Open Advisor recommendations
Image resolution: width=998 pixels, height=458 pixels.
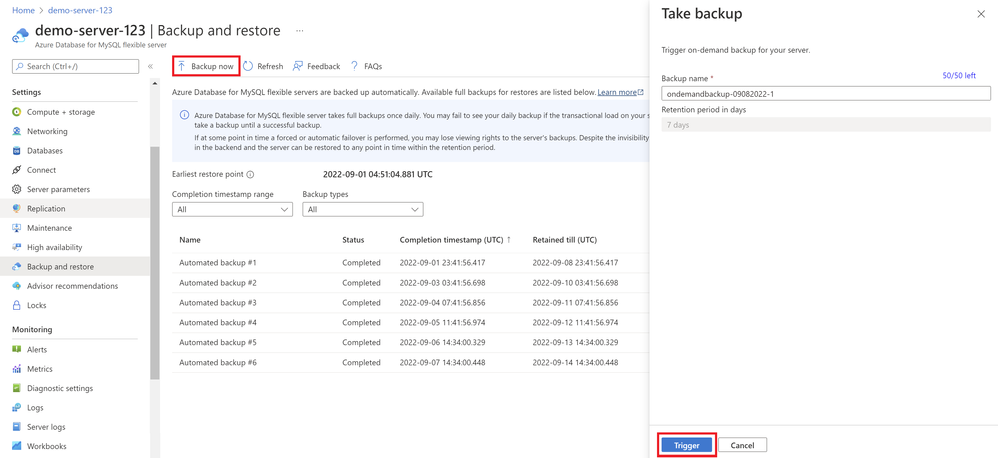point(73,286)
